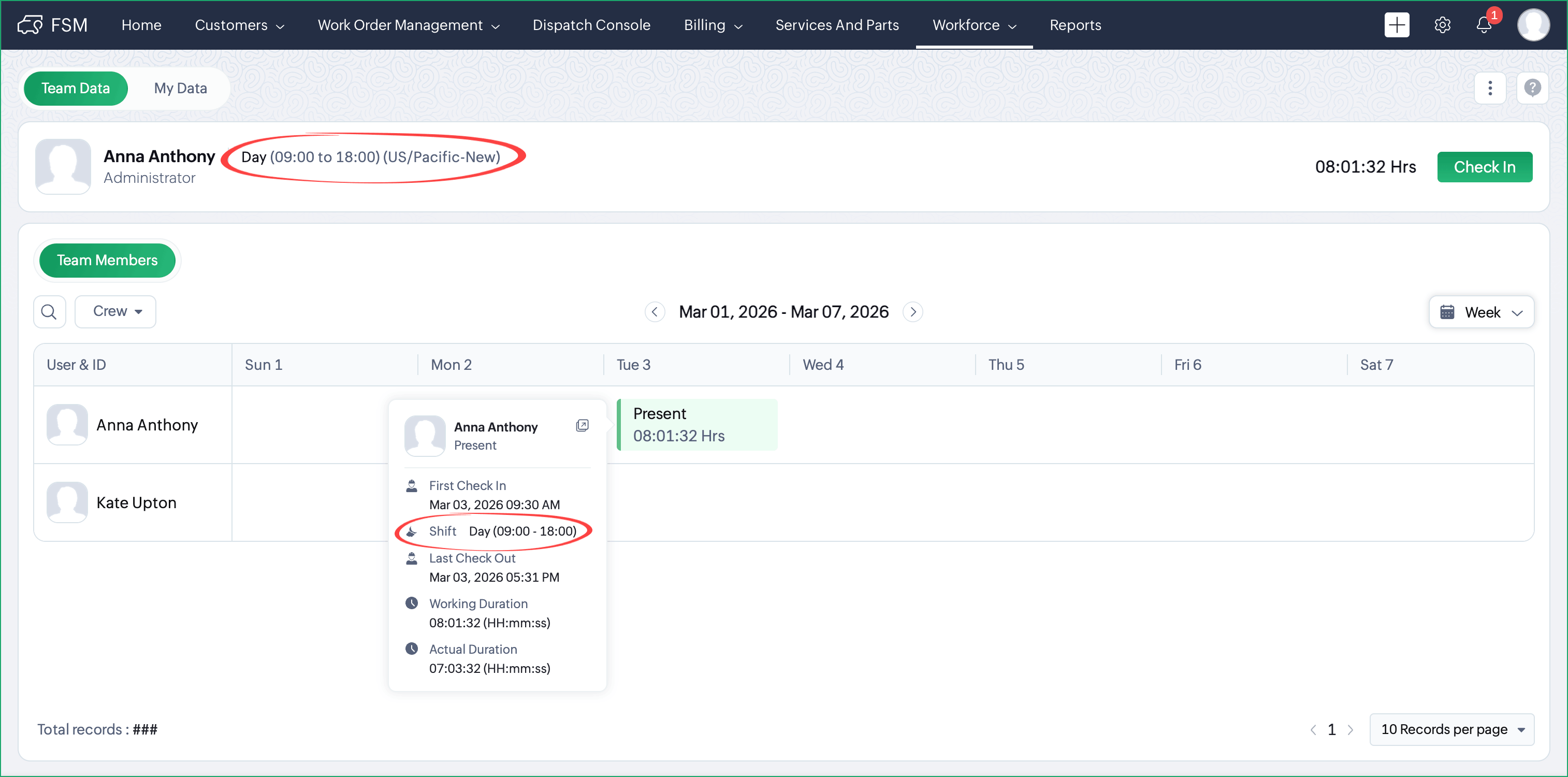
Task: Open the Workforce menu
Action: pyautogui.click(x=974, y=25)
